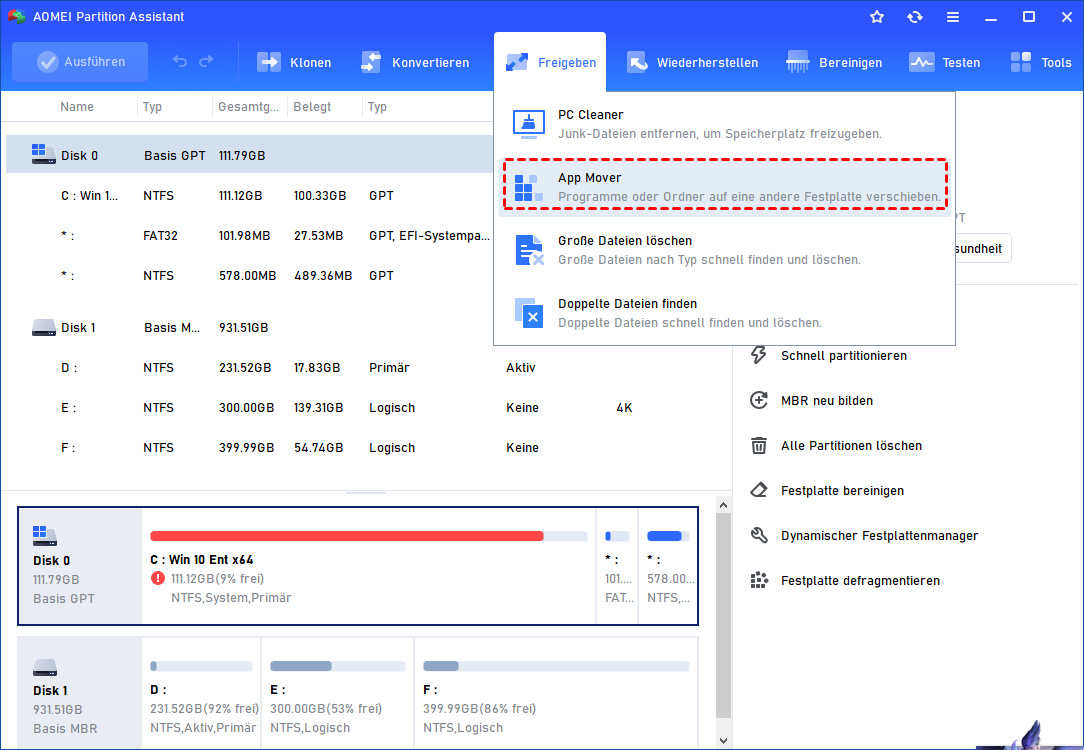Click the star favorite icon in title bar
The image size is (1084, 750).
877,17
